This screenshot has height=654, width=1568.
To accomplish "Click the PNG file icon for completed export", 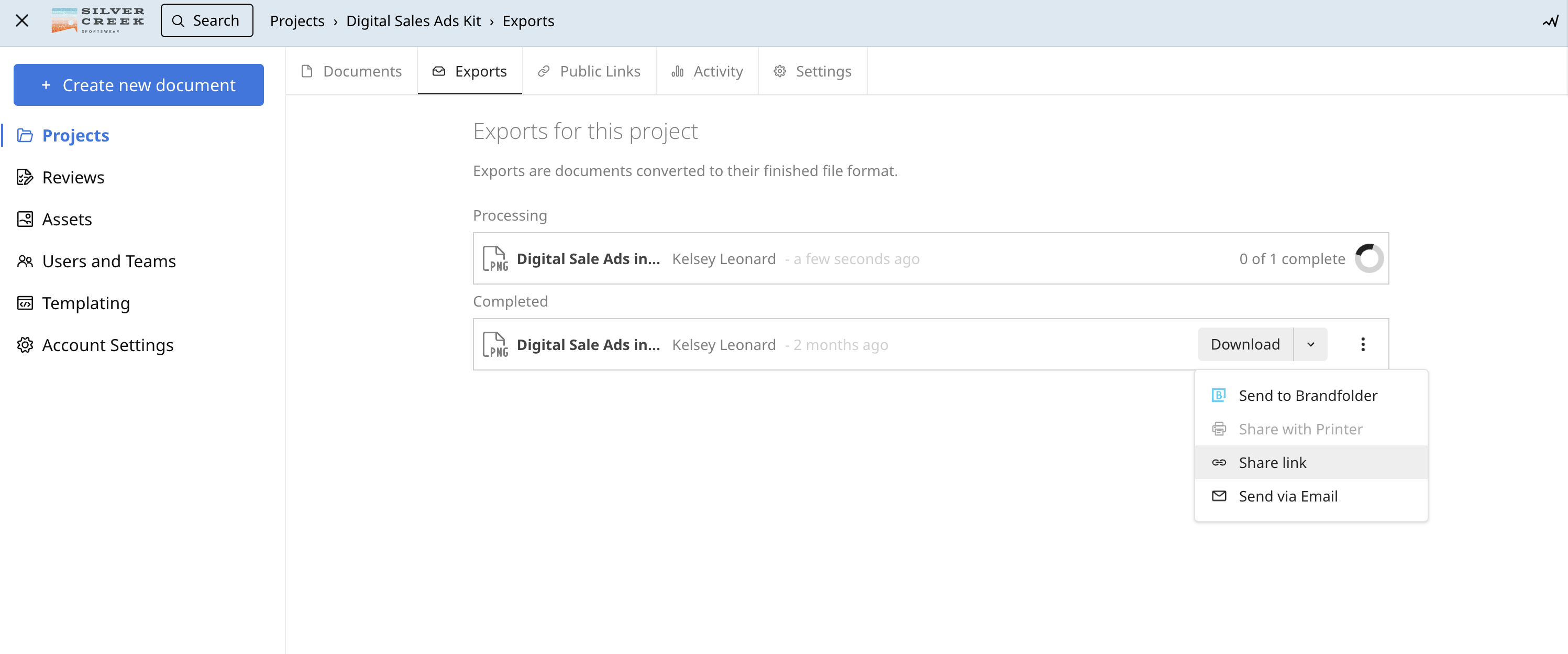I will click(x=494, y=344).
